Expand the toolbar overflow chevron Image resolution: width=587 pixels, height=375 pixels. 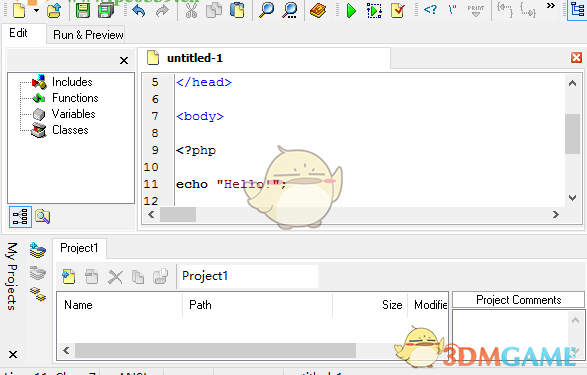[x=551, y=6]
